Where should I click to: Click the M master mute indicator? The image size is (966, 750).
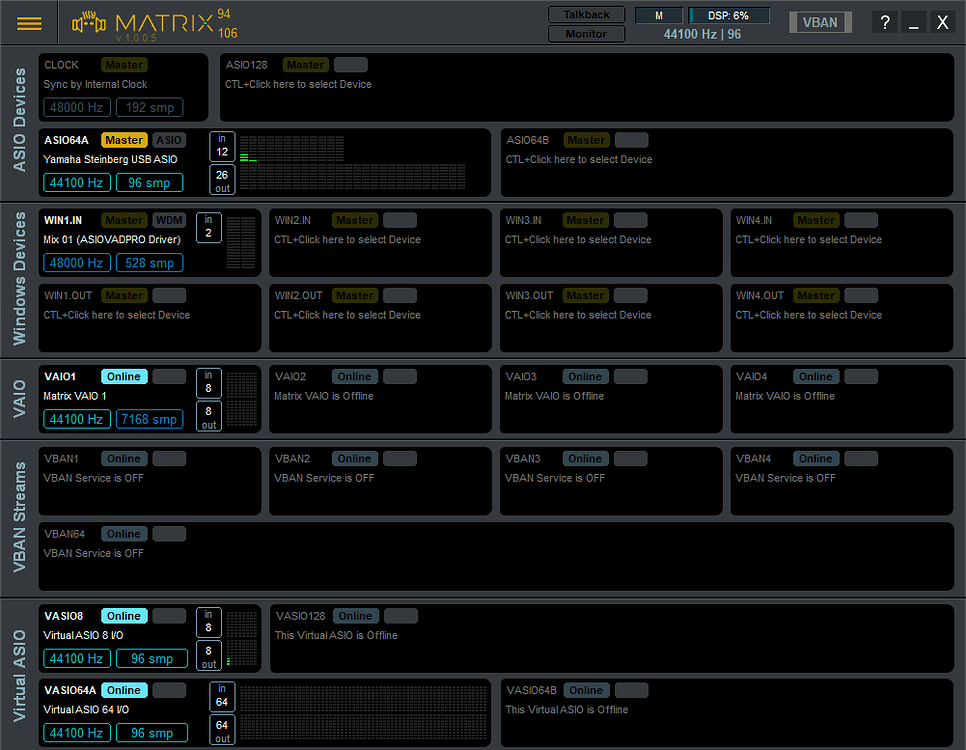tap(658, 15)
